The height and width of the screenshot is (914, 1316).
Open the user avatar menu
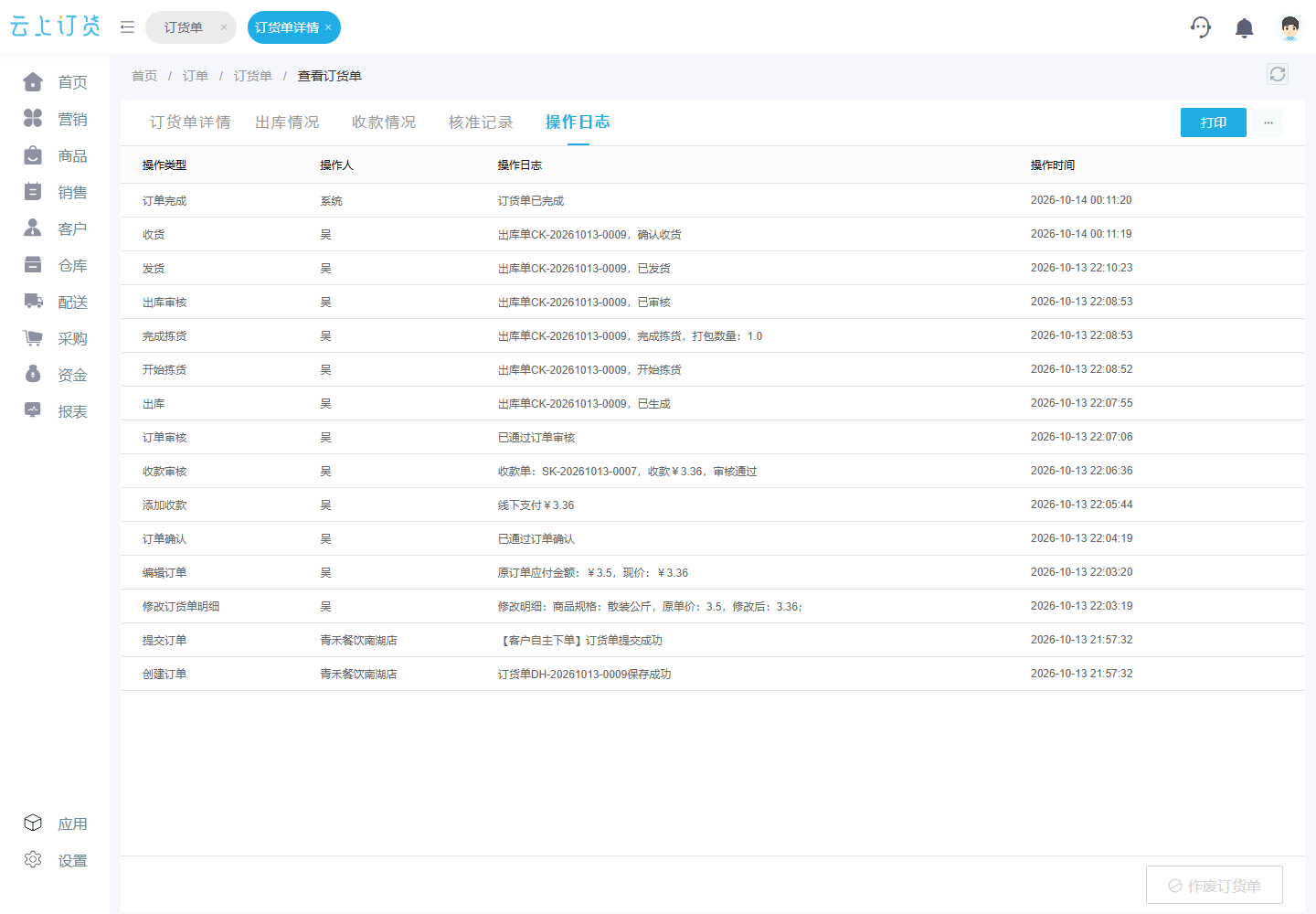tap(1290, 27)
